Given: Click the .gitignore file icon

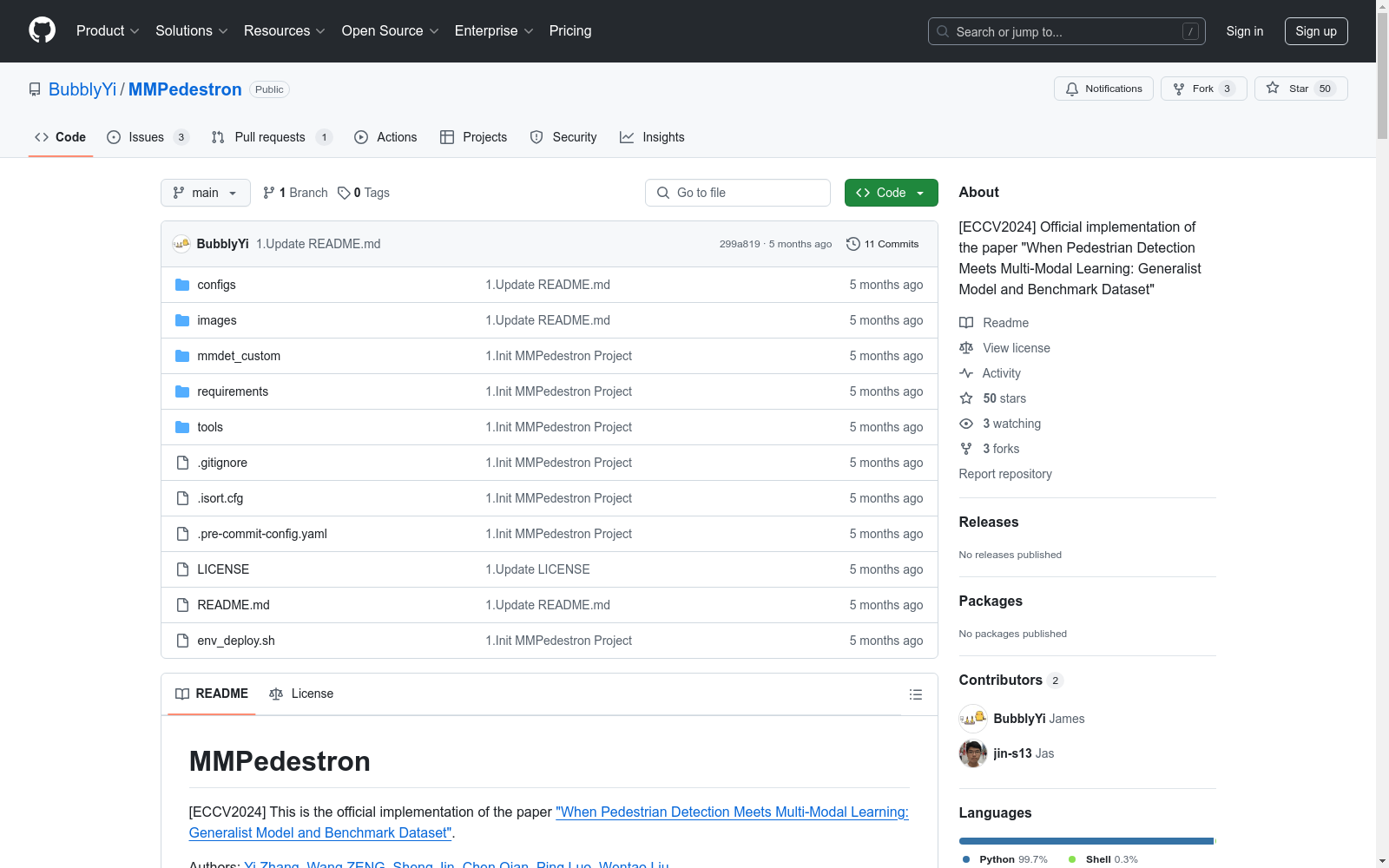Looking at the screenshot, I should coord(182,463).
